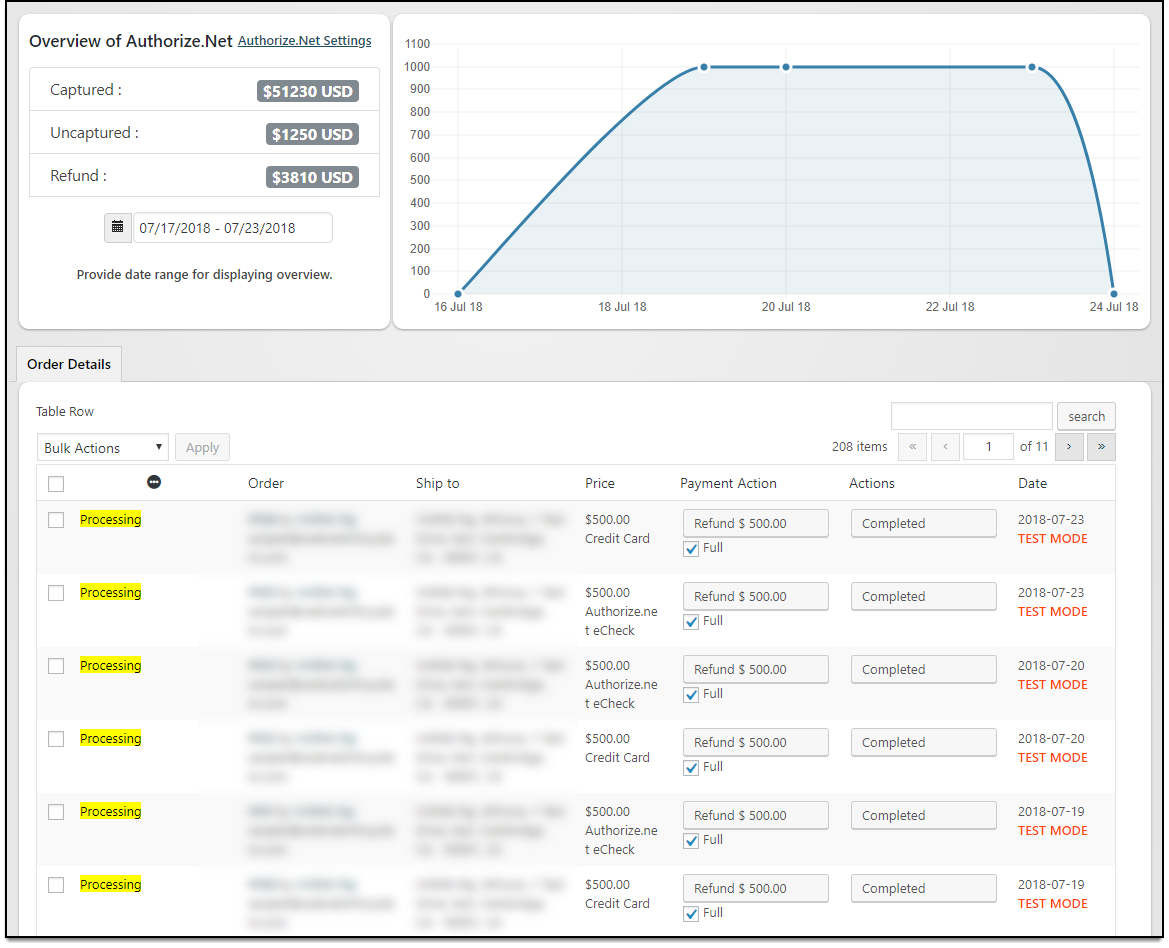This screenshot has width=1169, height=948.
Task: Go to previous page of orders
Action: [x=945, y=447]
